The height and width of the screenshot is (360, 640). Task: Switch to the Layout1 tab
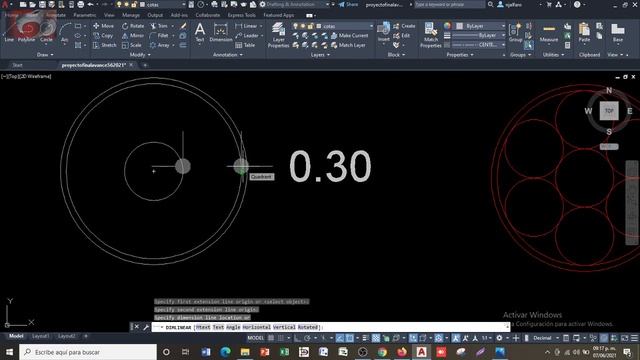point(40,336)
